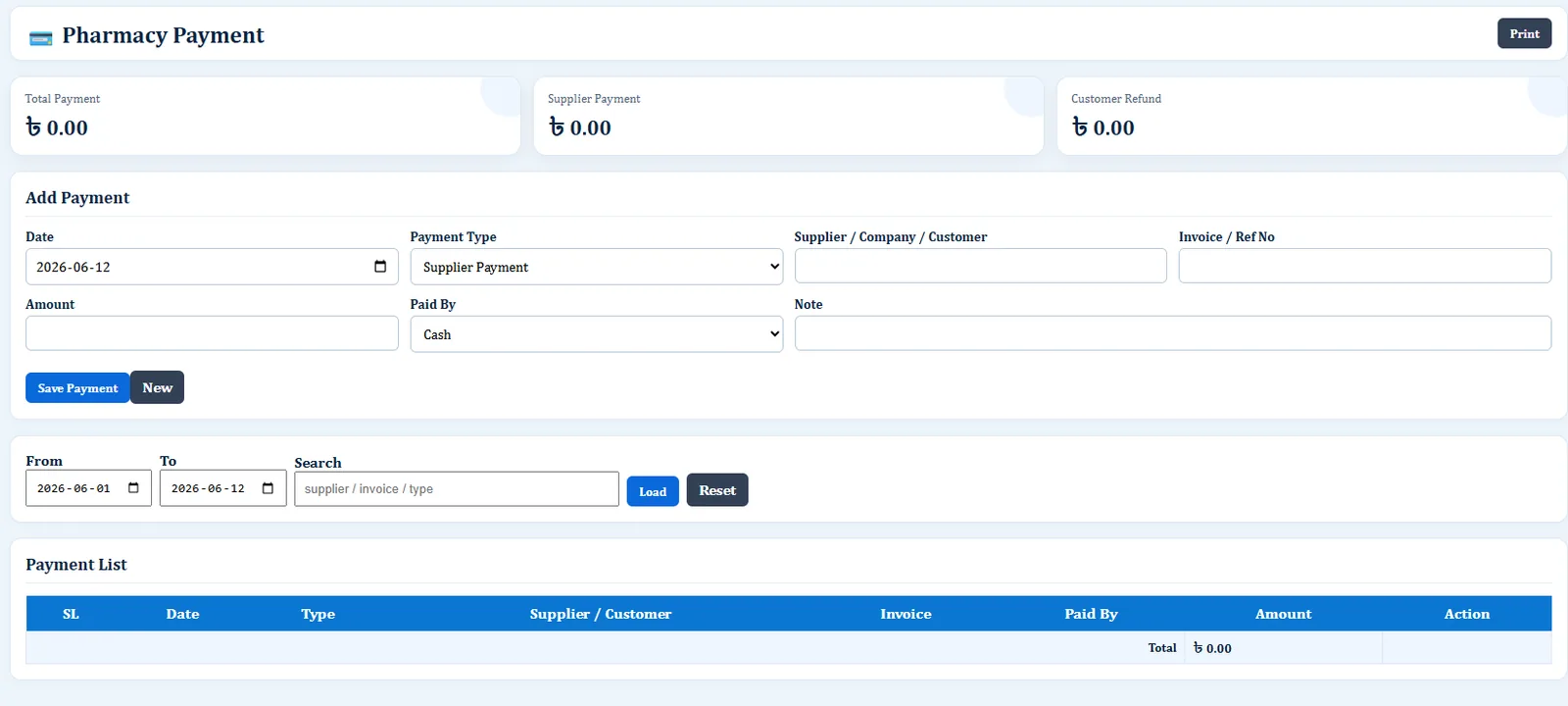This screenshot has height=706, width=1568.
Task: Click Save Payment button
Action: [x=77, y=387]
